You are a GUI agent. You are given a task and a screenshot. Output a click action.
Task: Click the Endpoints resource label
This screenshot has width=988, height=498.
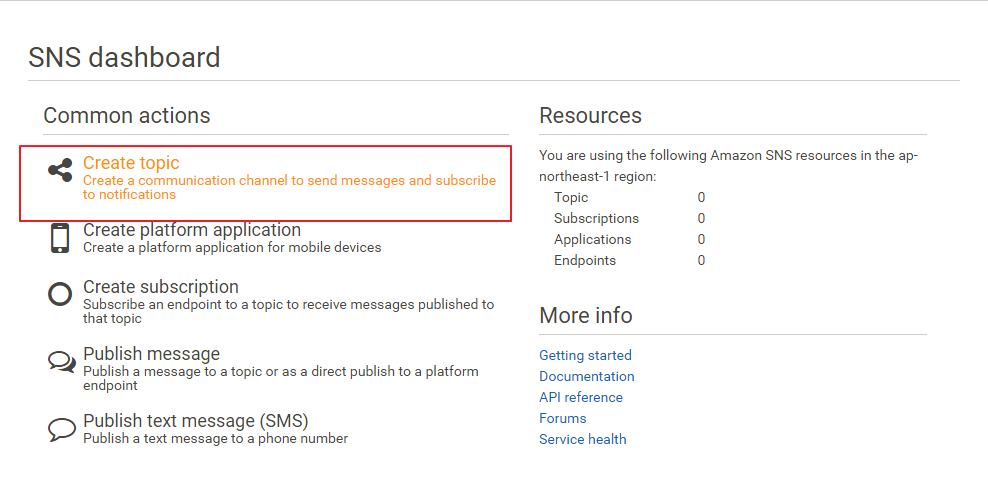pyautogui.click(x=584, y=260)
